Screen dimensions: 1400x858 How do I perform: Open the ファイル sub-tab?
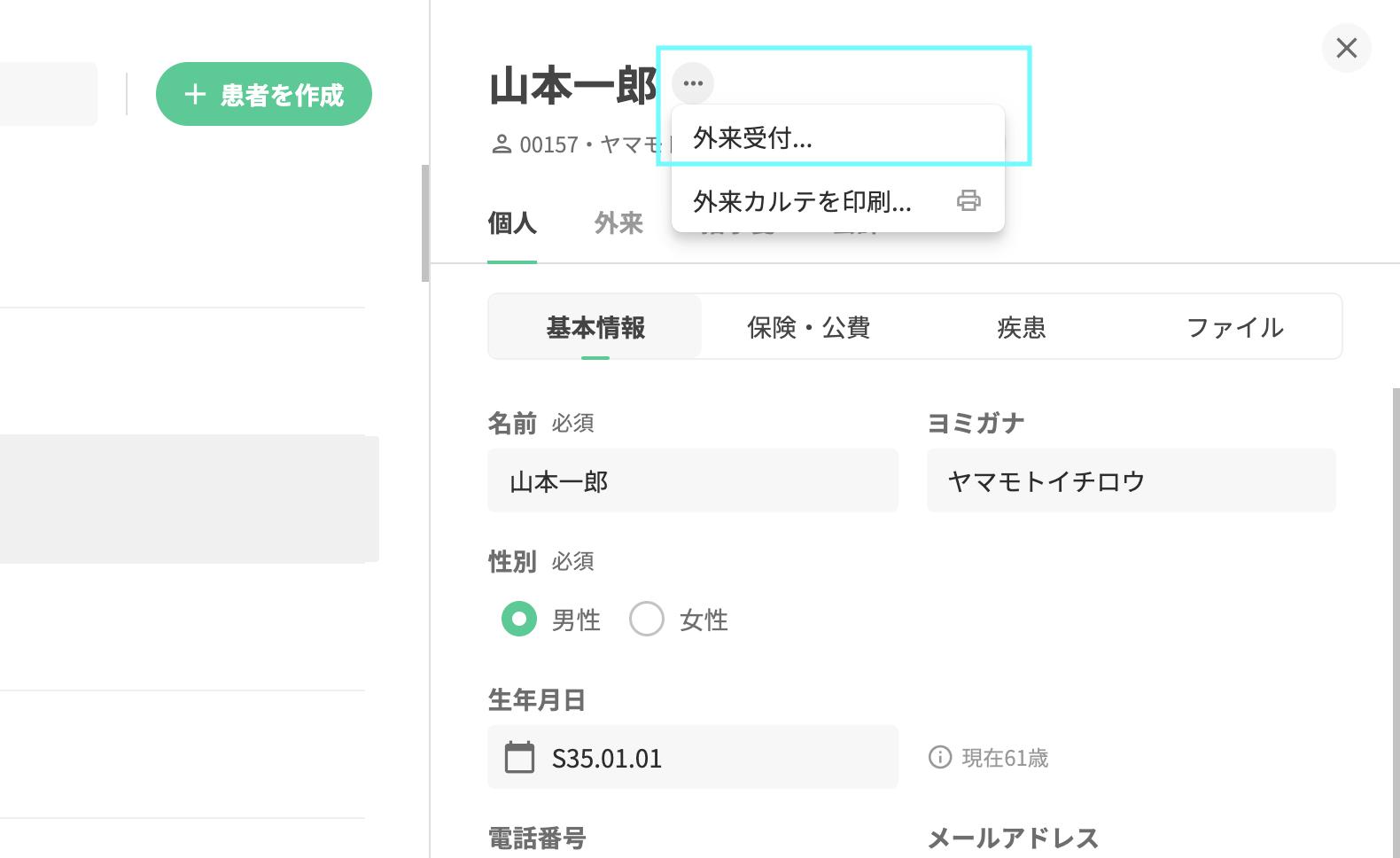click(1234, 328)
